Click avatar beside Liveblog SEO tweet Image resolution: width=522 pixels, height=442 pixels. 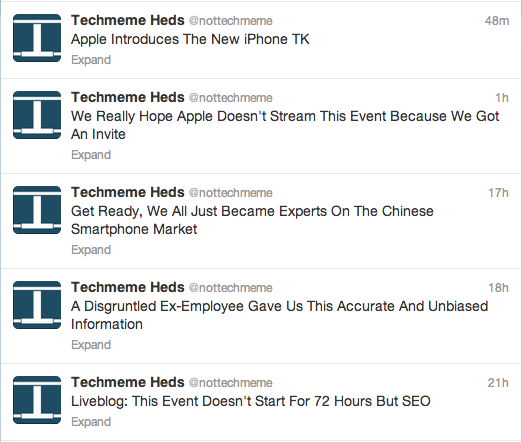(x=37, y=400)
